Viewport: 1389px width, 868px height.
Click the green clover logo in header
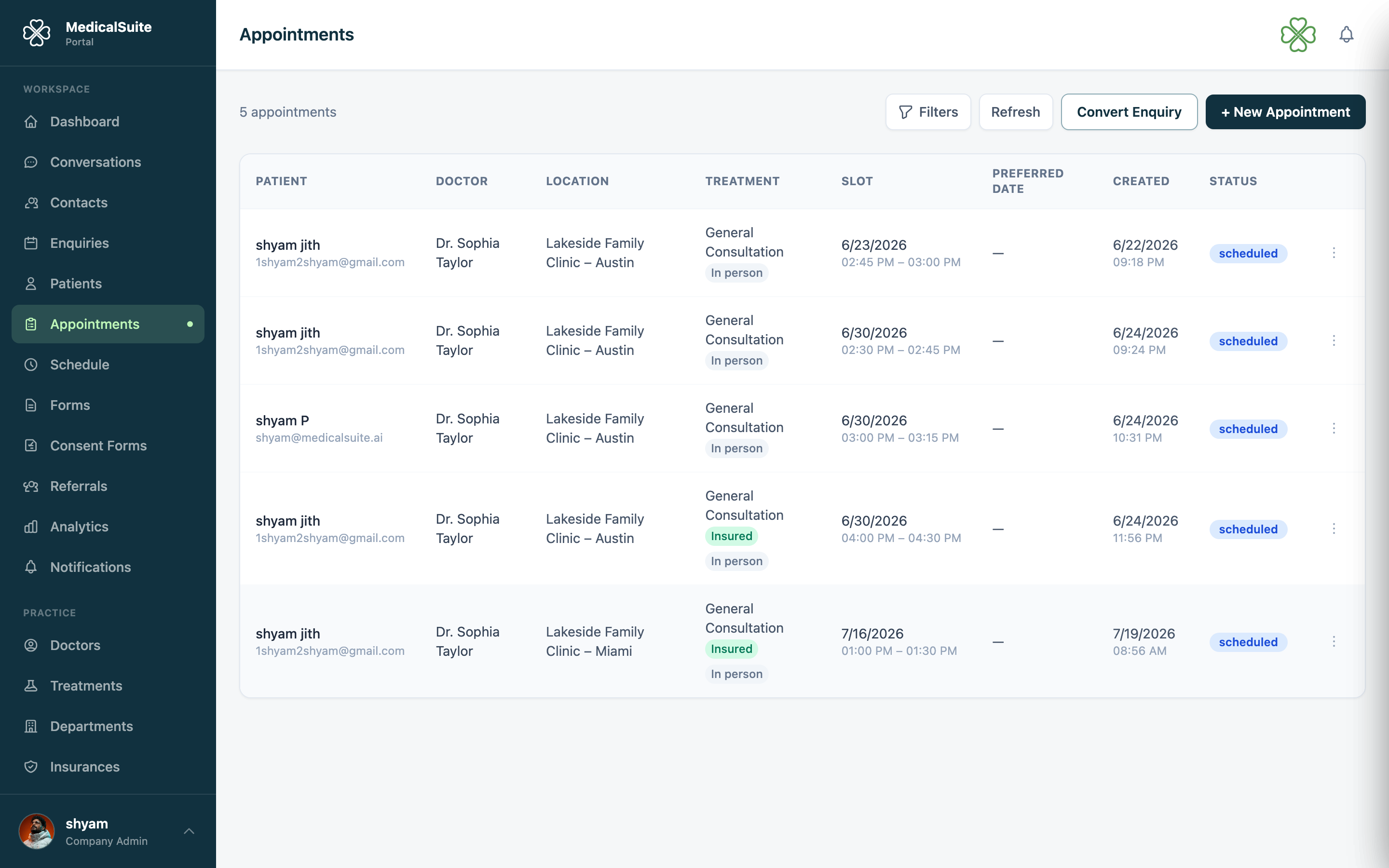pos(1298,34)
